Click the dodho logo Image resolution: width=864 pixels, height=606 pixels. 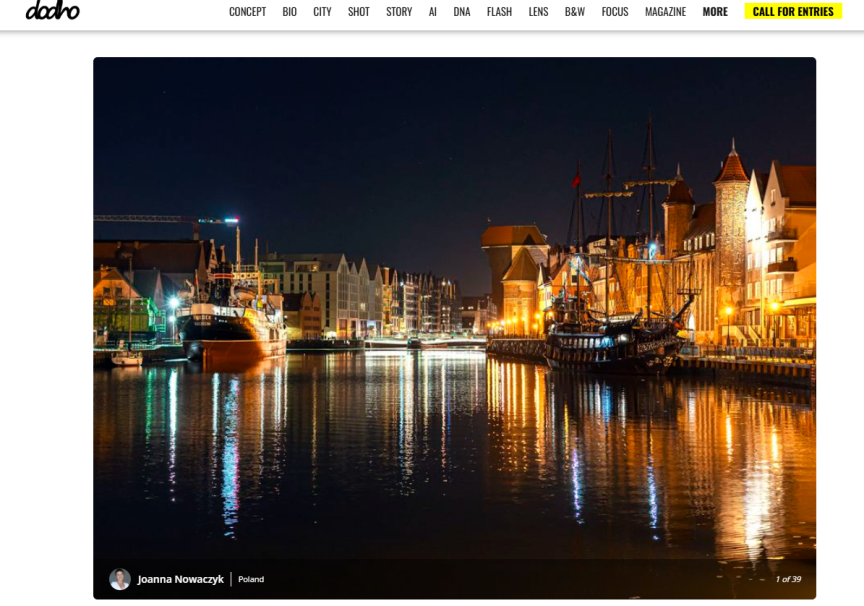pos(52,10)
